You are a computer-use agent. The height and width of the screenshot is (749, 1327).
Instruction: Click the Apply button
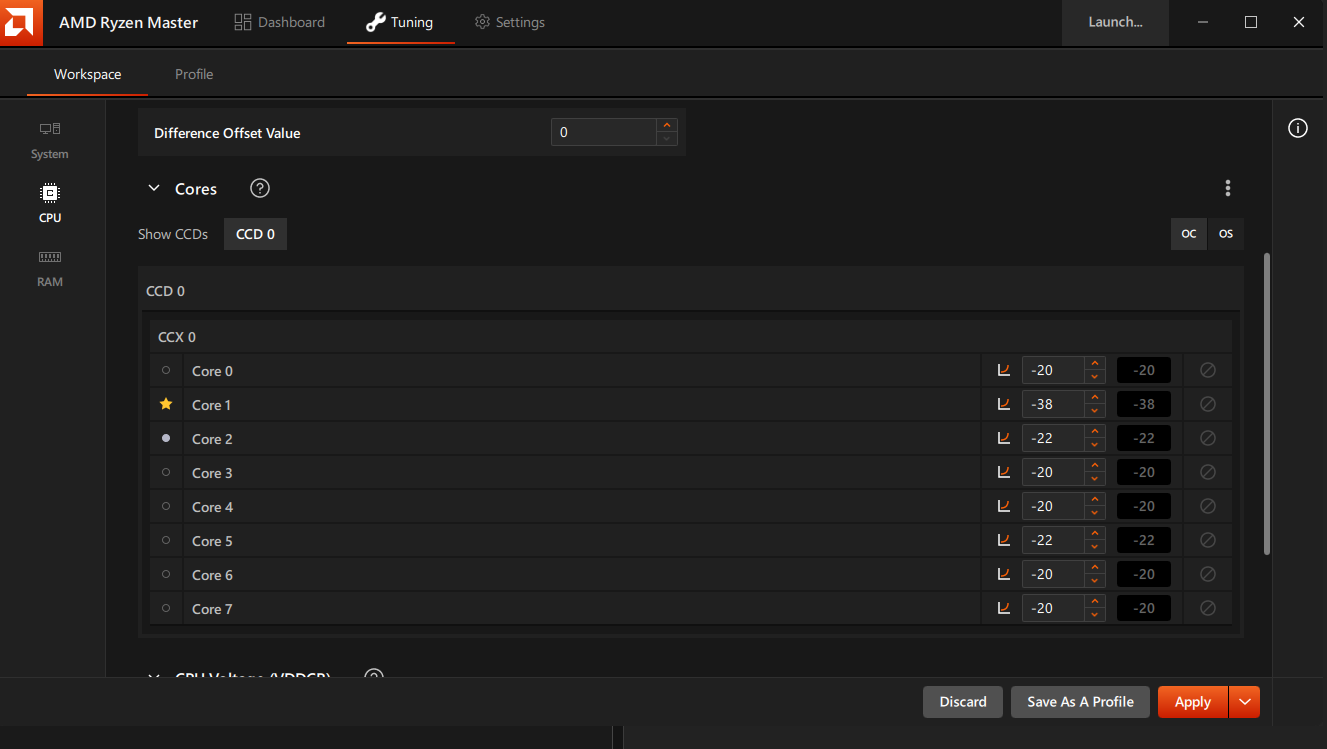pyautogui.click(x=1193, y=702)
